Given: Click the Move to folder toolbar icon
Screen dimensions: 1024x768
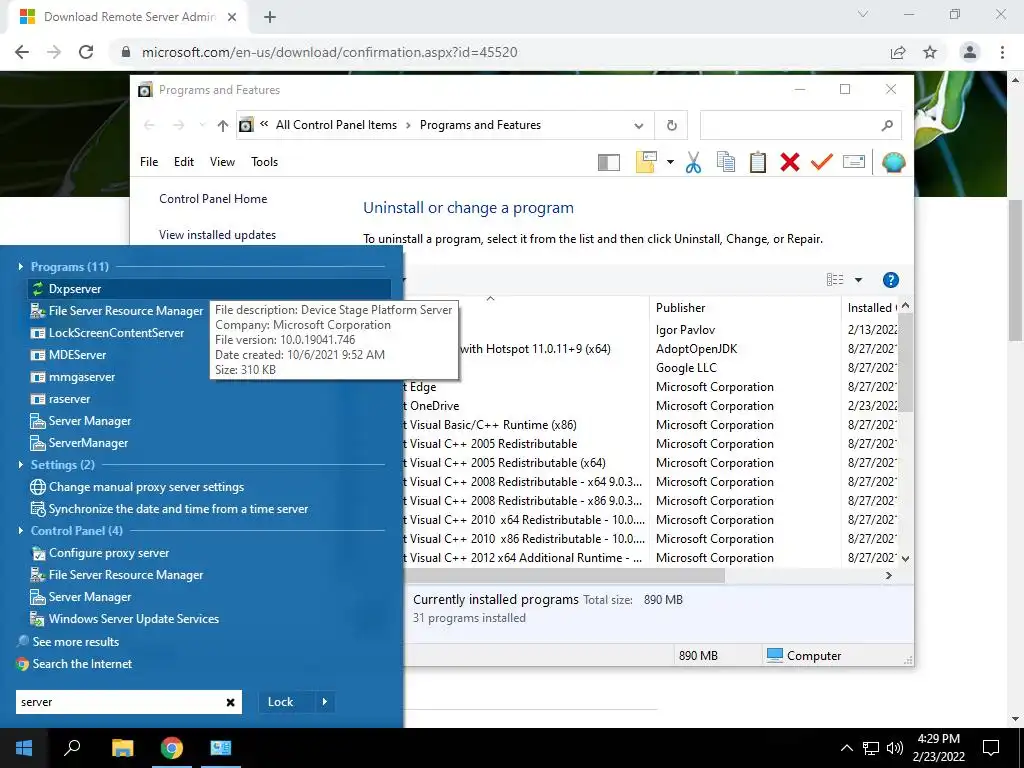Looking at the screenshot, I should tap(646, 162).
